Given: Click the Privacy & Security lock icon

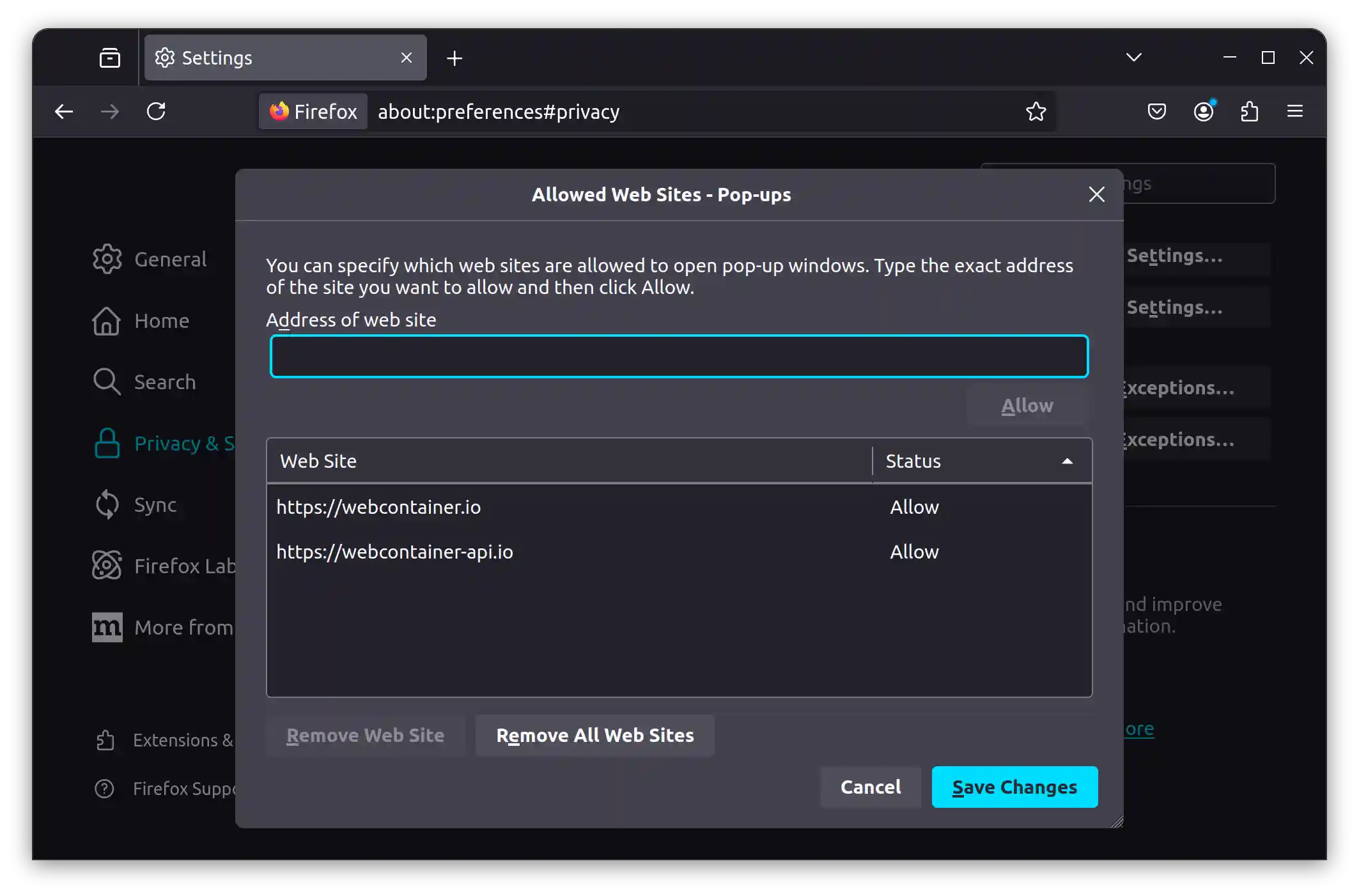Looking at the screenshot, I should [x=107, y=443].
